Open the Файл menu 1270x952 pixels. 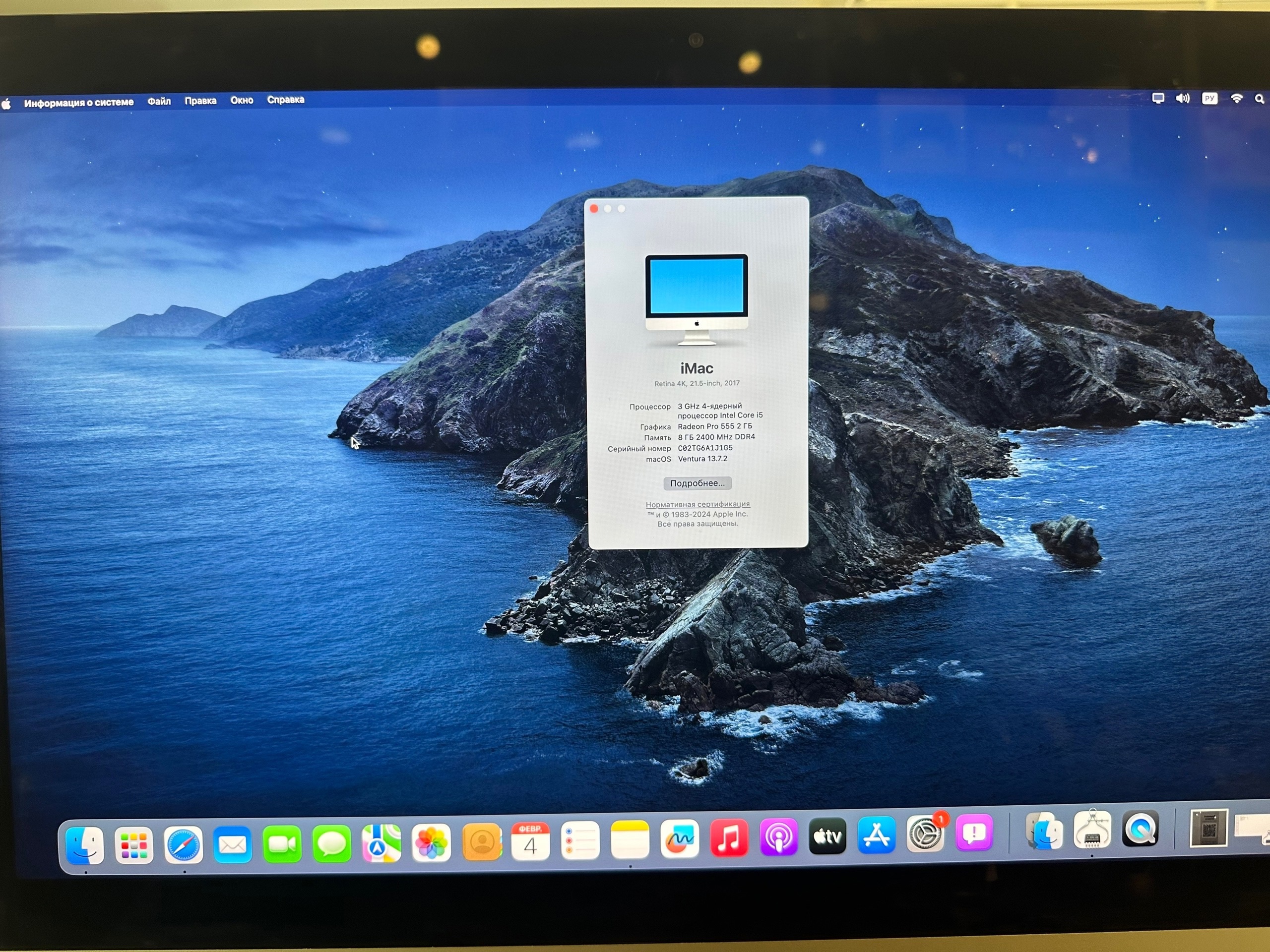click(159, 102)
